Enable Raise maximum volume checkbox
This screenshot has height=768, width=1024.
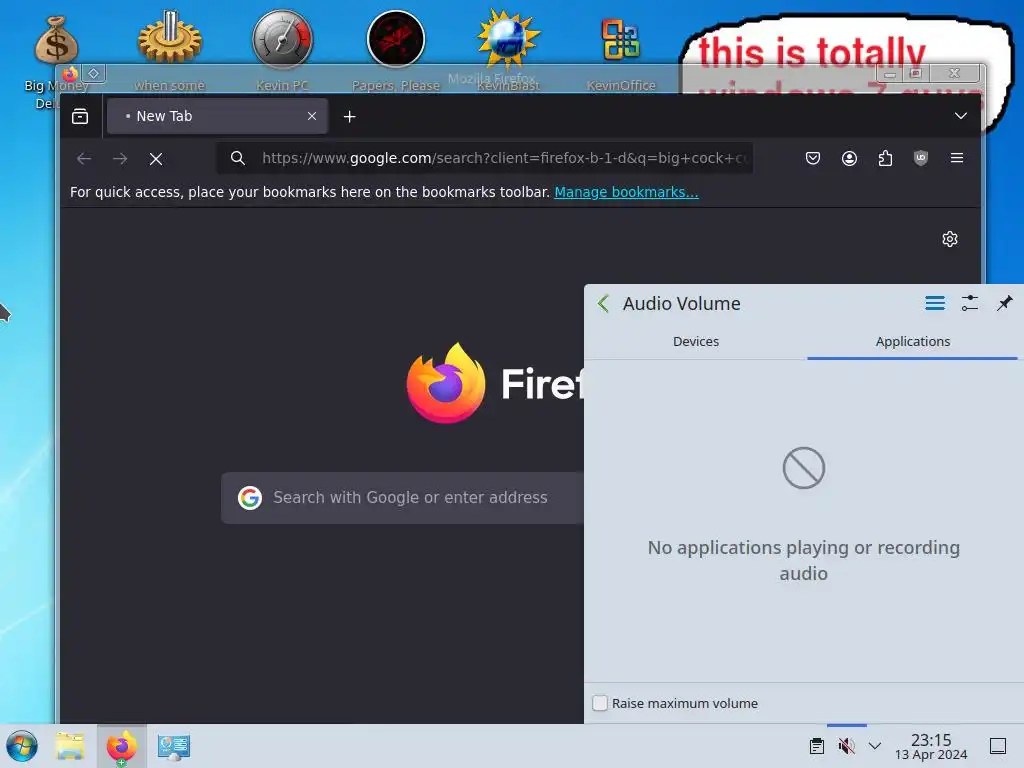600,703
